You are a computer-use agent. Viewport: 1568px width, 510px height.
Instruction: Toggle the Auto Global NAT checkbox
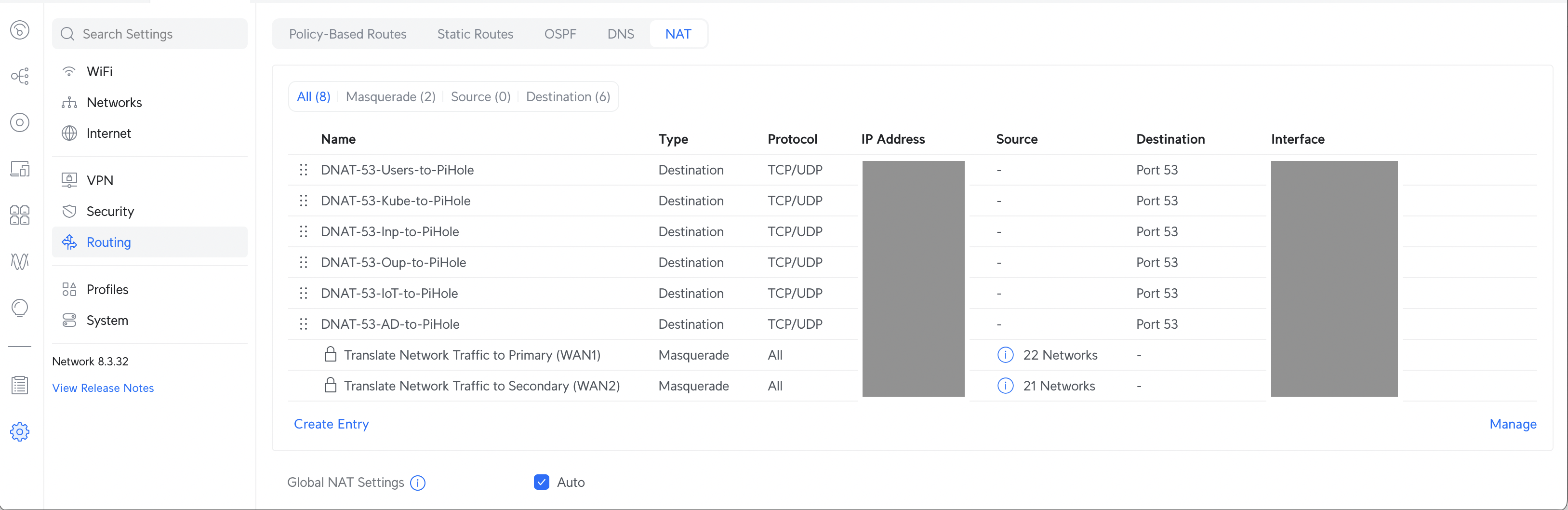[x=541, y=482]
